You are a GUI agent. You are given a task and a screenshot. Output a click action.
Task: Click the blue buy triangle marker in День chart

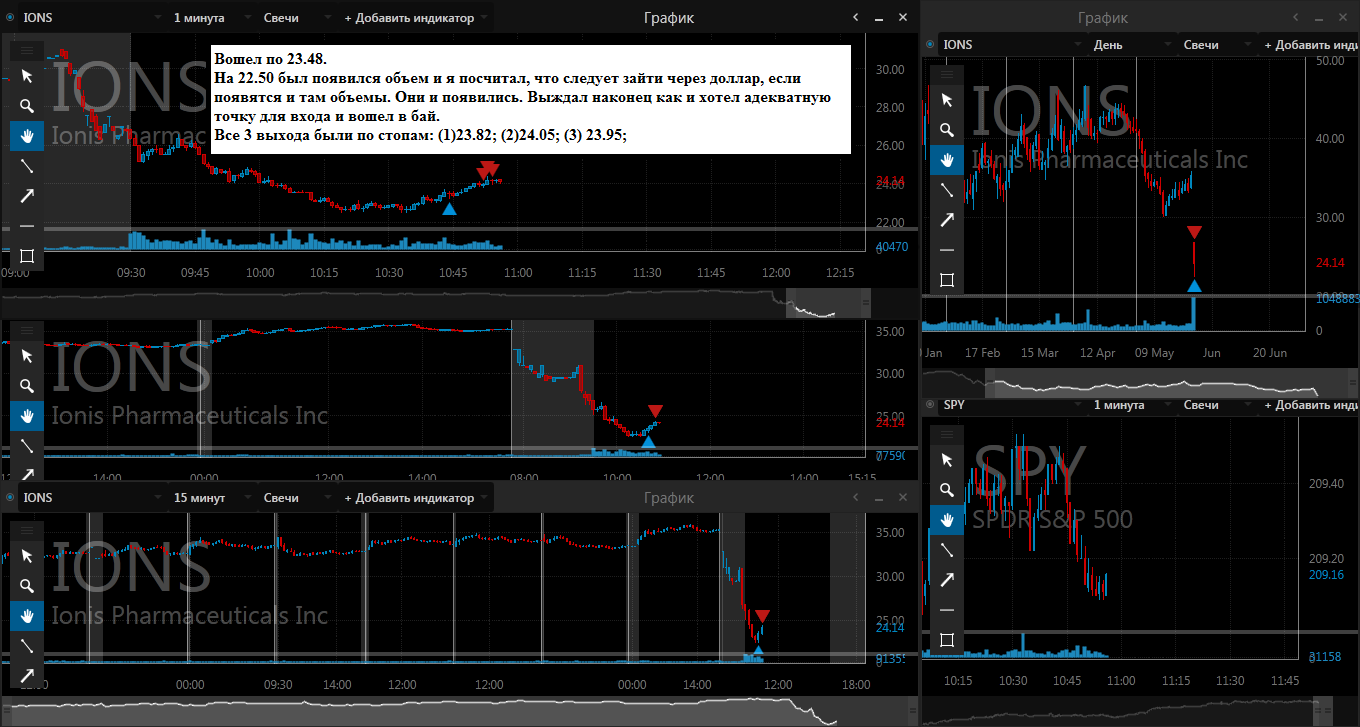(1194, 286)
